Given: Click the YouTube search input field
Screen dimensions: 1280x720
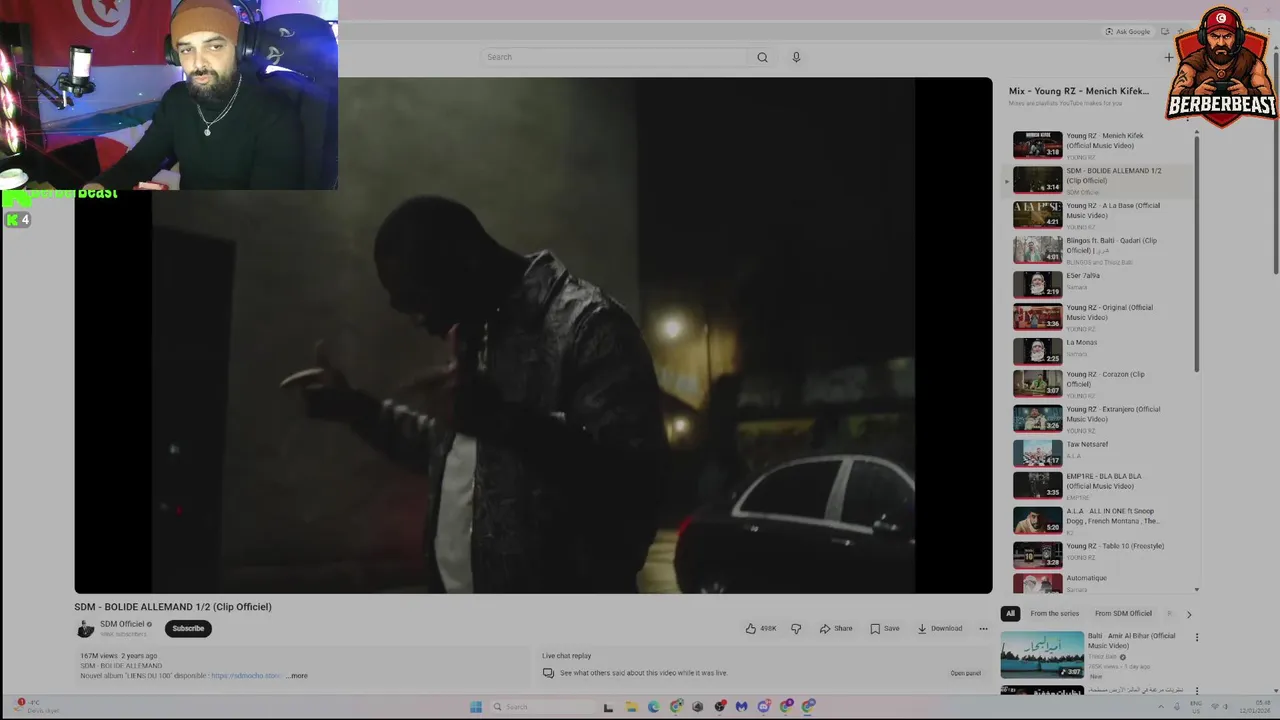Looking at the screenshot, I should tap(615, 57).
